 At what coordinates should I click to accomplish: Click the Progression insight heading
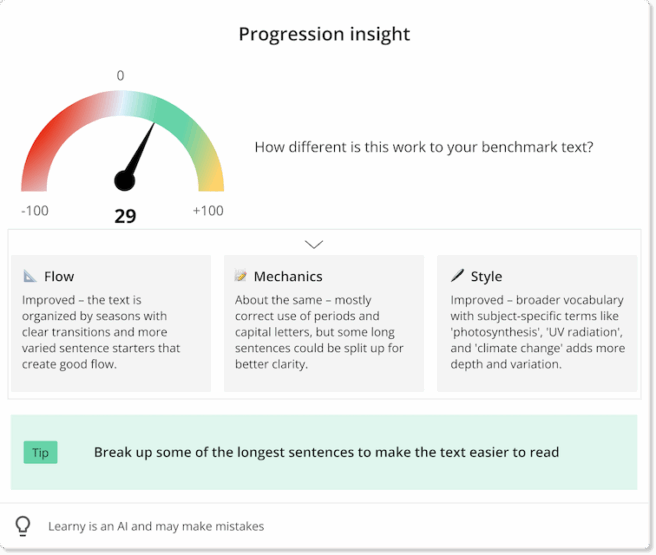tap(324, 34)
